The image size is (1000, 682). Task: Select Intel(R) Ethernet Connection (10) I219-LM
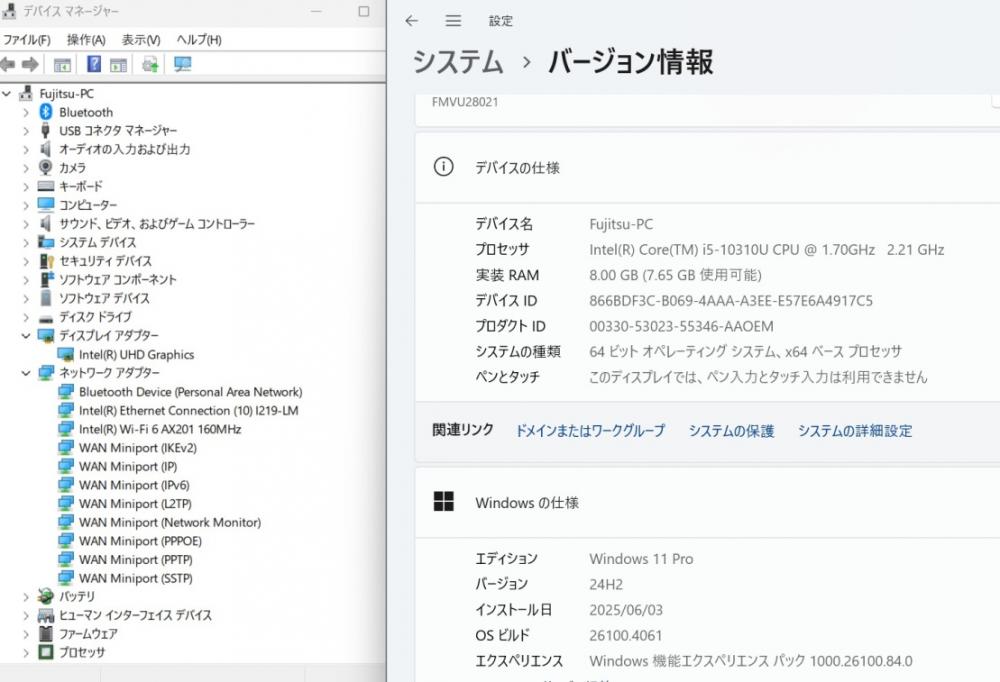tap(188, 410)
